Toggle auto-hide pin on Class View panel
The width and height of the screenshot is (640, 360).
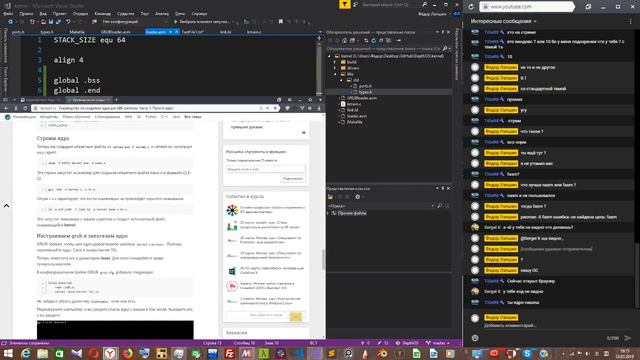point(443,188)
